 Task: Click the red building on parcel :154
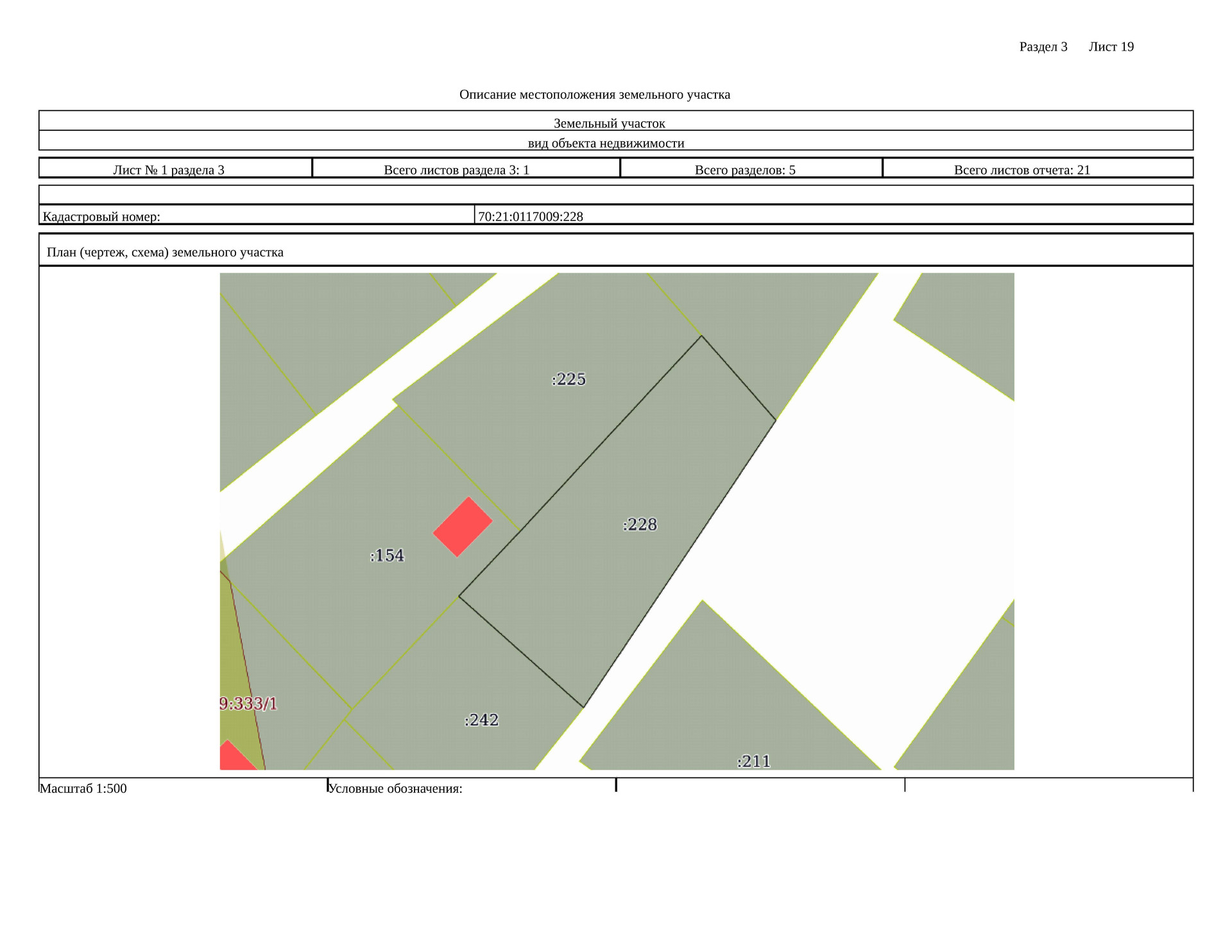(x=463, y=527)
